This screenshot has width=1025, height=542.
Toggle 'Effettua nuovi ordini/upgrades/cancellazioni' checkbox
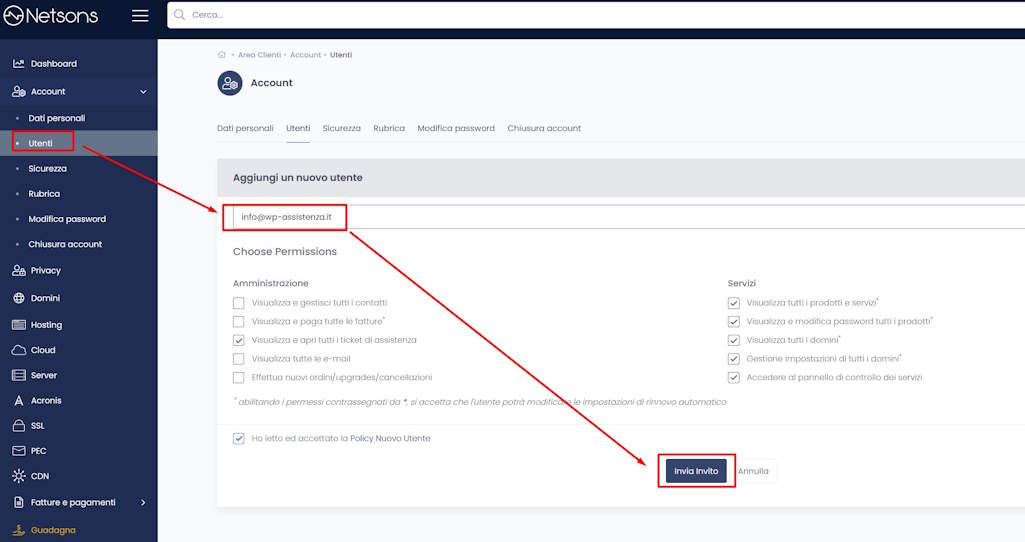(238, 378)
